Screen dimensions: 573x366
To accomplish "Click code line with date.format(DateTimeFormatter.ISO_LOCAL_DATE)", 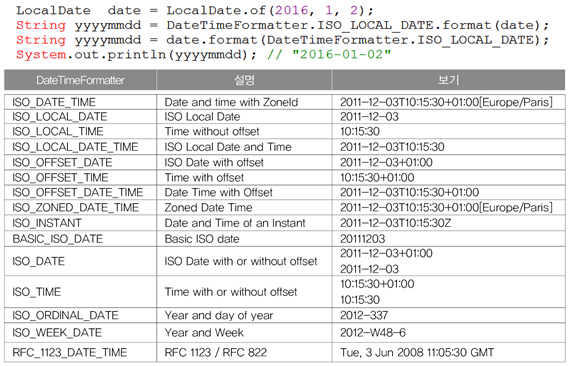I will tap(282, 40).
